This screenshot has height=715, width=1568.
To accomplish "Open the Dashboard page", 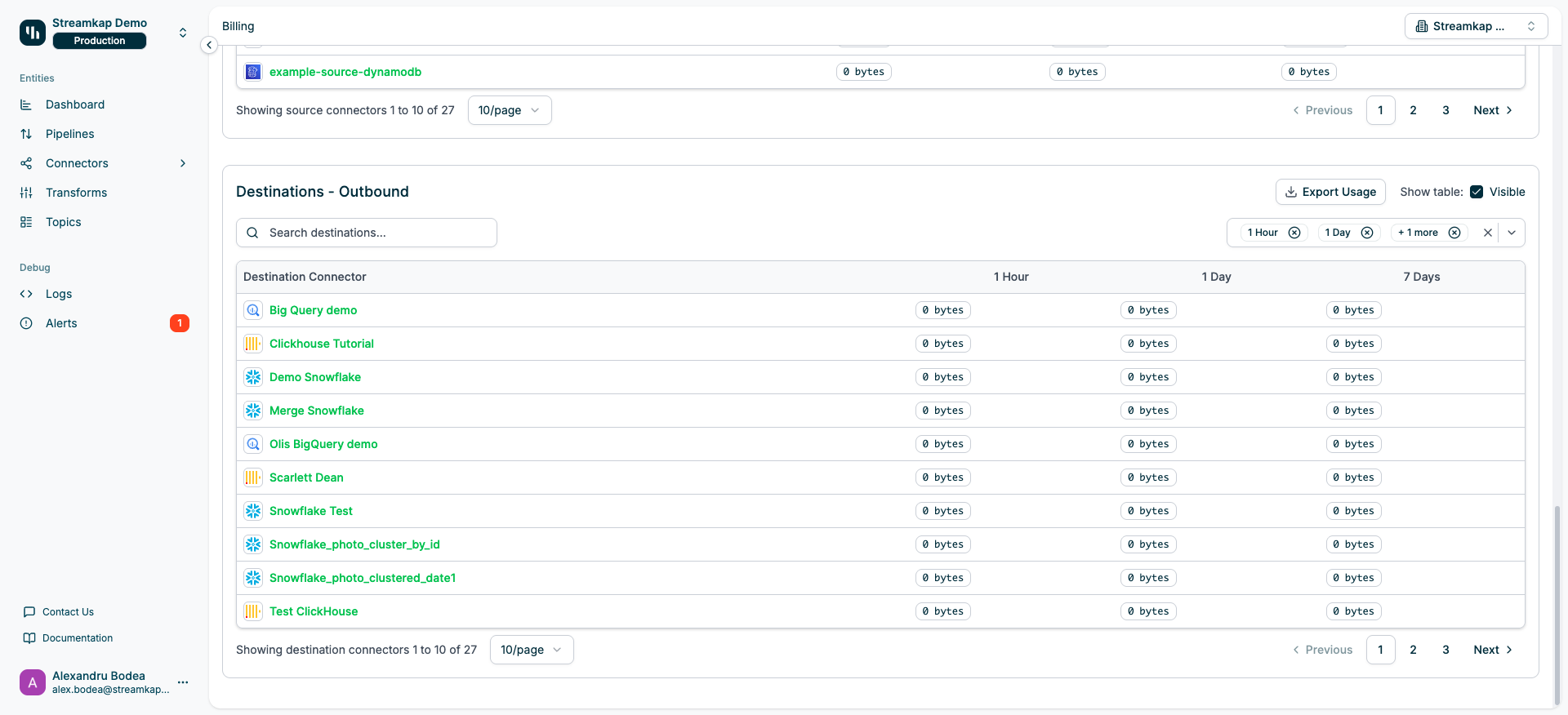I will pyautogui.click(x=75, y=104).
